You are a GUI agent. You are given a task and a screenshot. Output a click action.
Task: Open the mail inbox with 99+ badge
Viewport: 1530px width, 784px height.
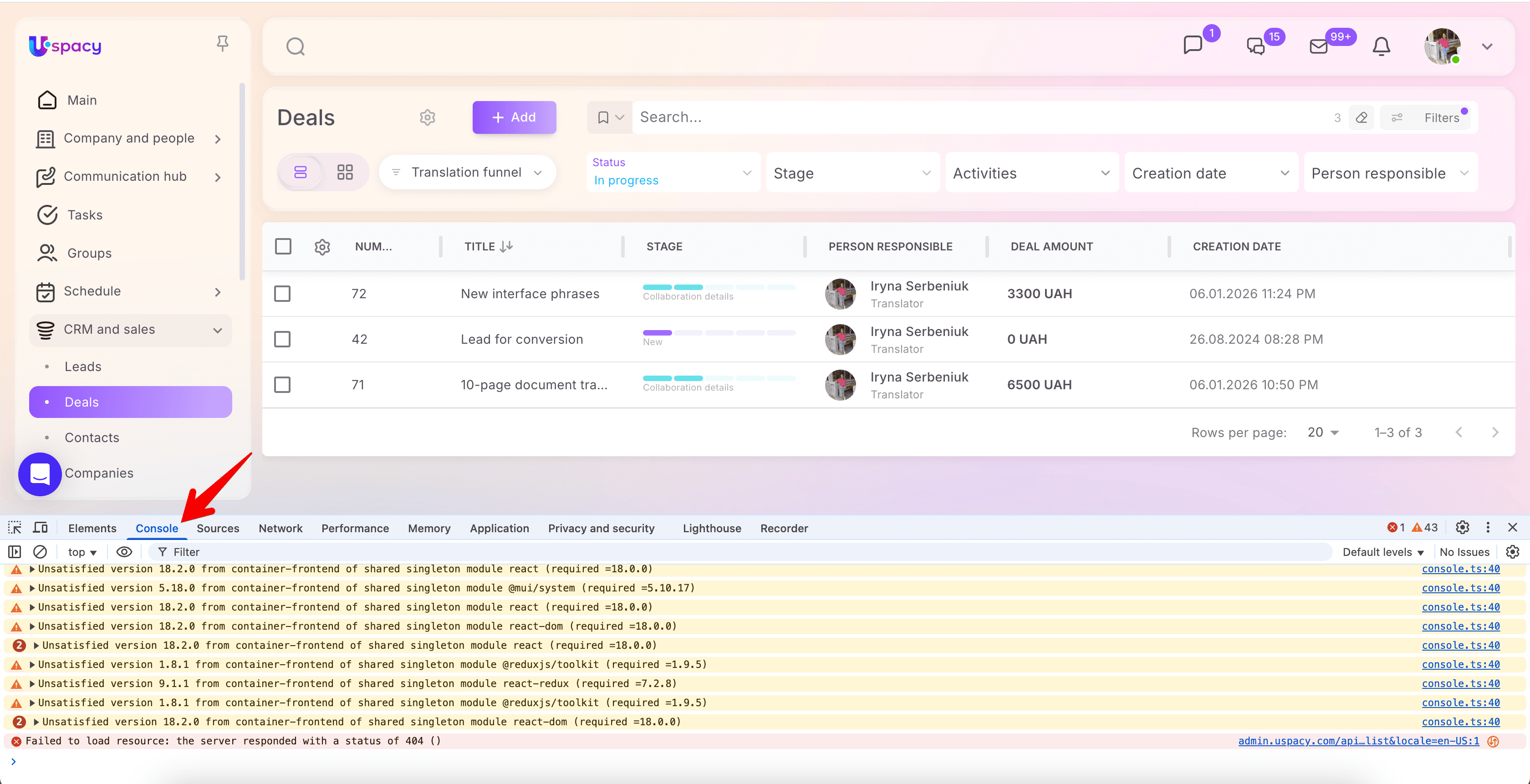coord(1319,46)
